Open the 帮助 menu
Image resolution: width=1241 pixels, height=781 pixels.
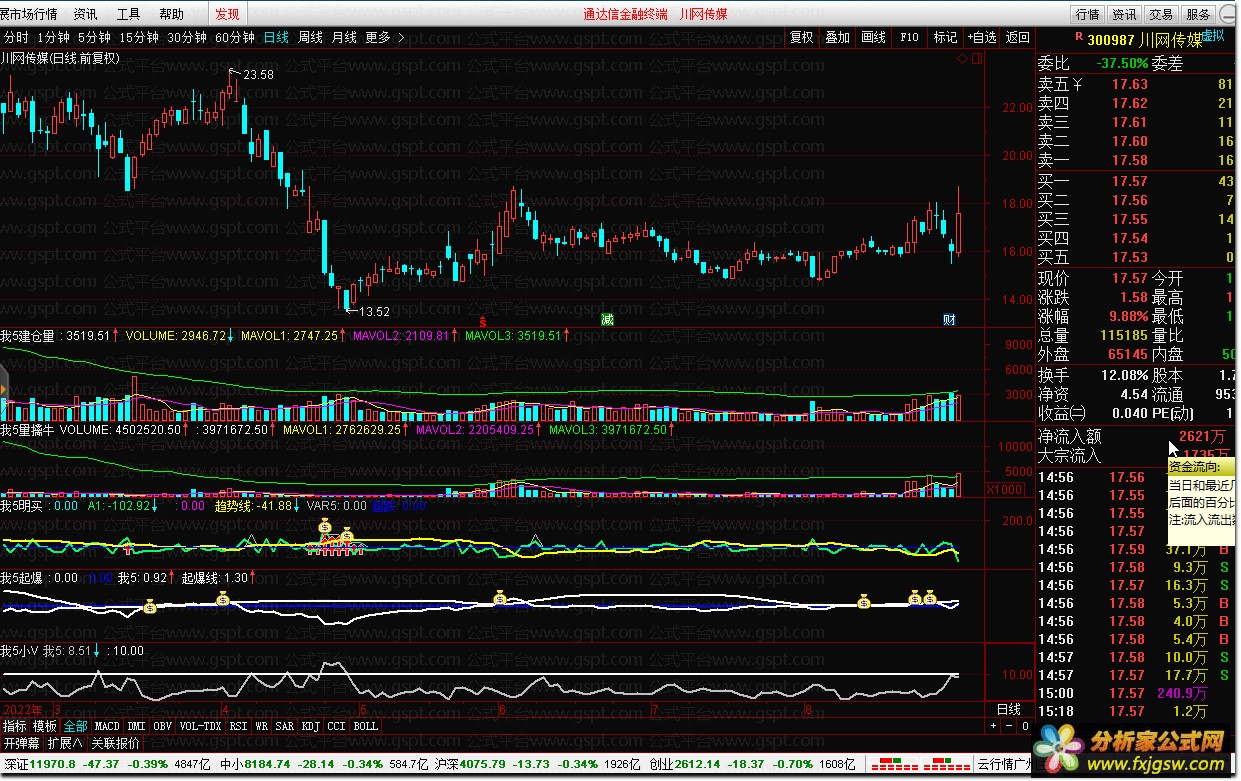172,14
